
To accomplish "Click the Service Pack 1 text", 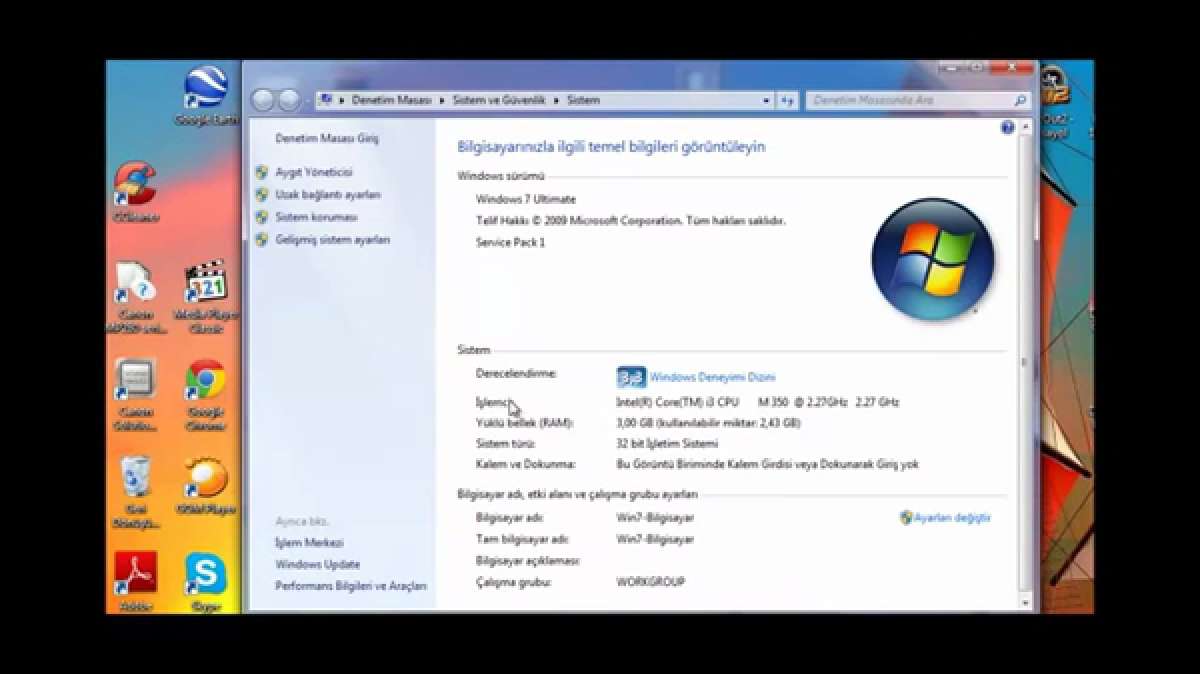I will [510, 242].
